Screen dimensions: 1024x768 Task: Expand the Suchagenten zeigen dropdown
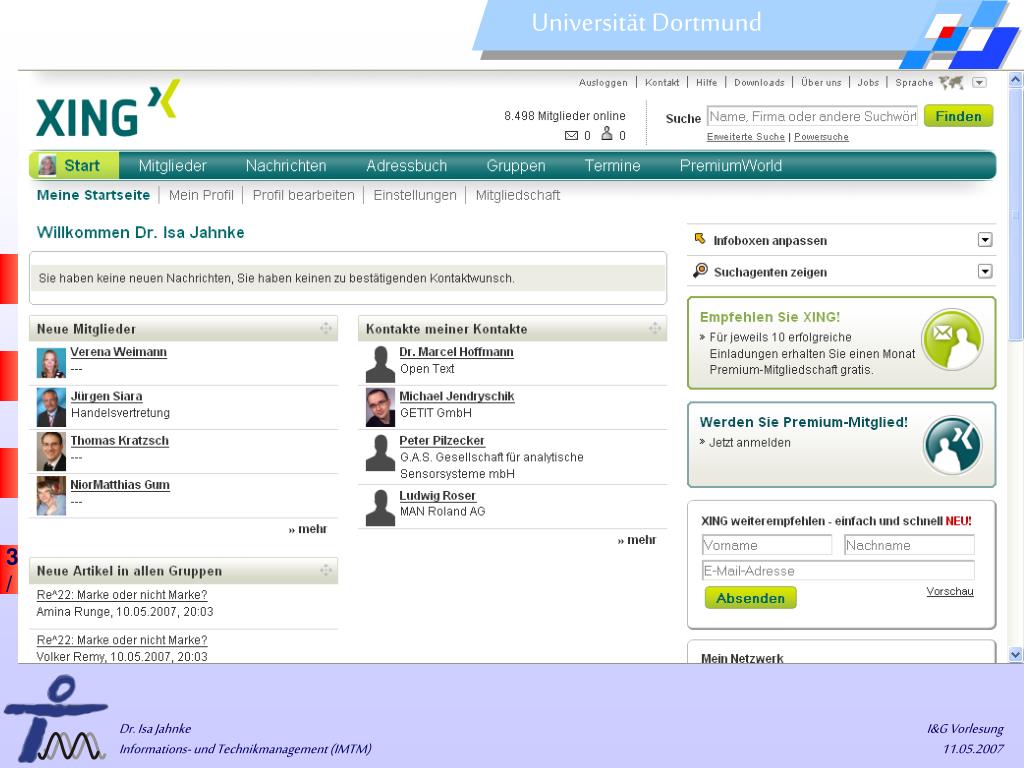[x=985, y=271]
